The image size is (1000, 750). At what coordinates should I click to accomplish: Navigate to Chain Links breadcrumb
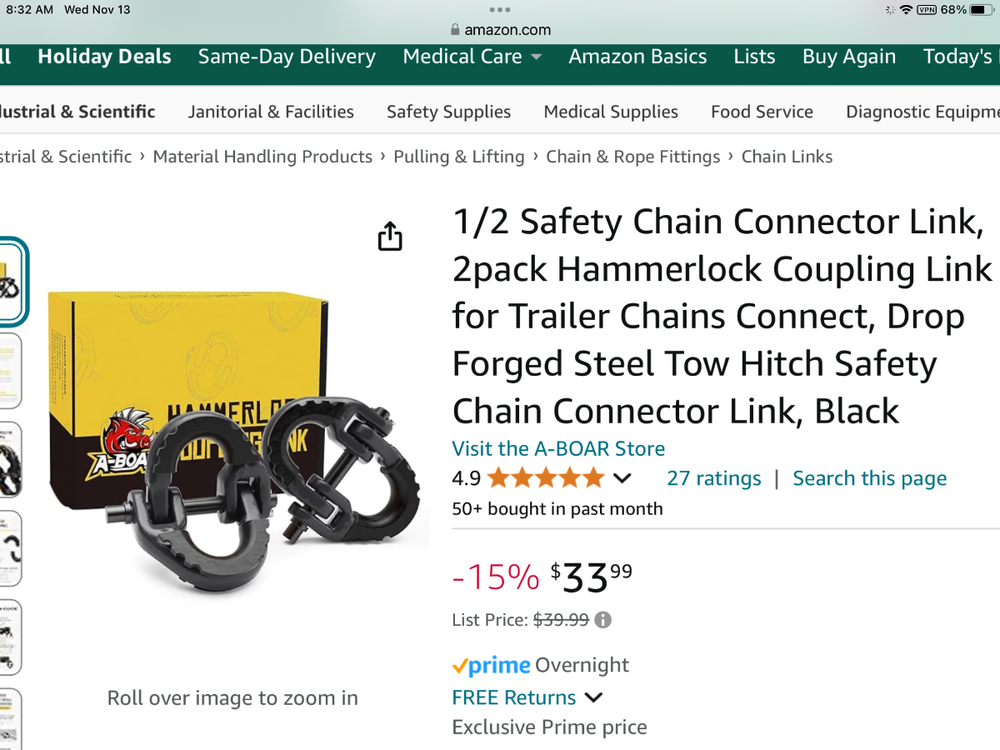(787, 156)
